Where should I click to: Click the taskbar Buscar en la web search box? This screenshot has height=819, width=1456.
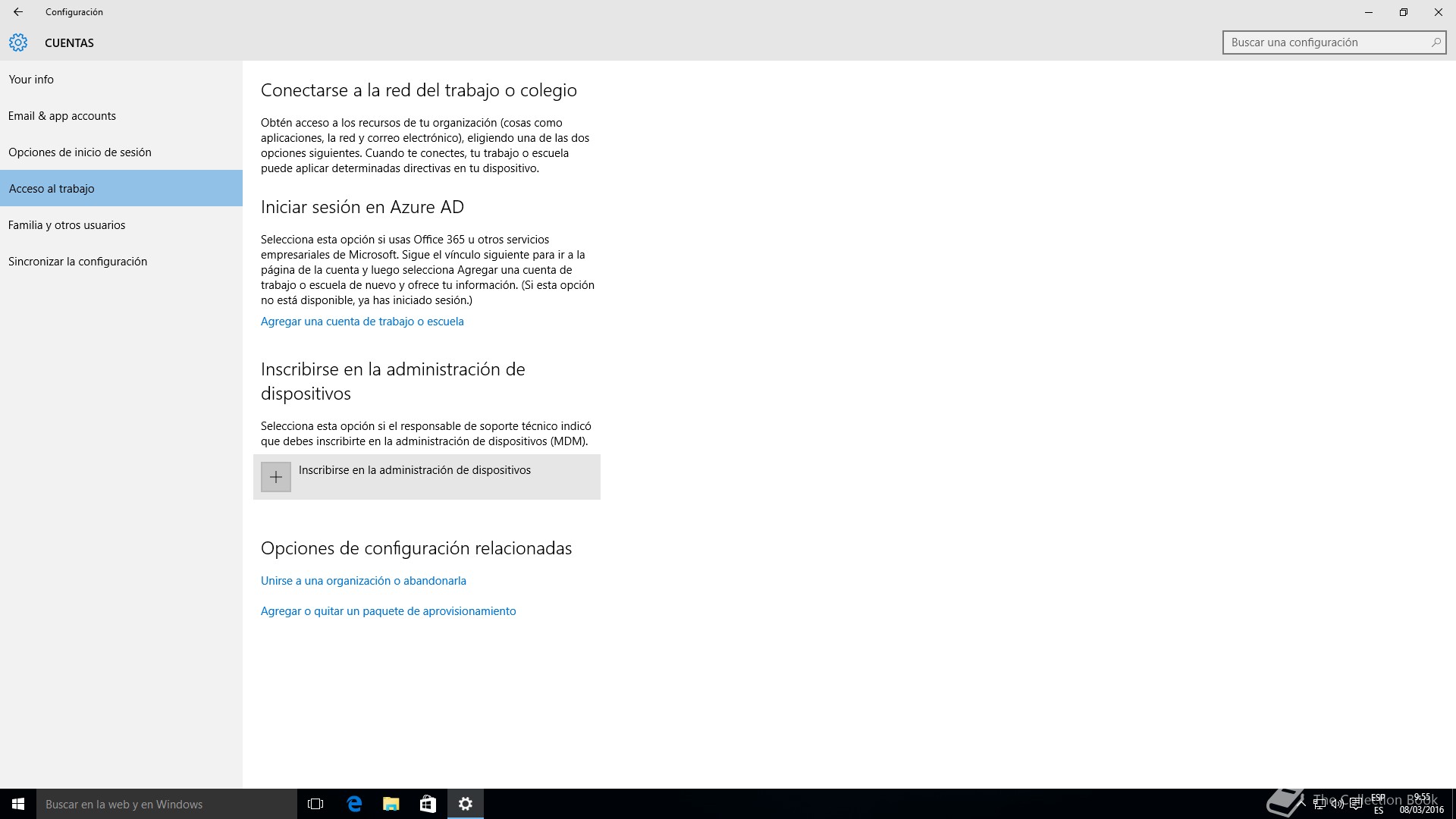(x=167, y=804)
